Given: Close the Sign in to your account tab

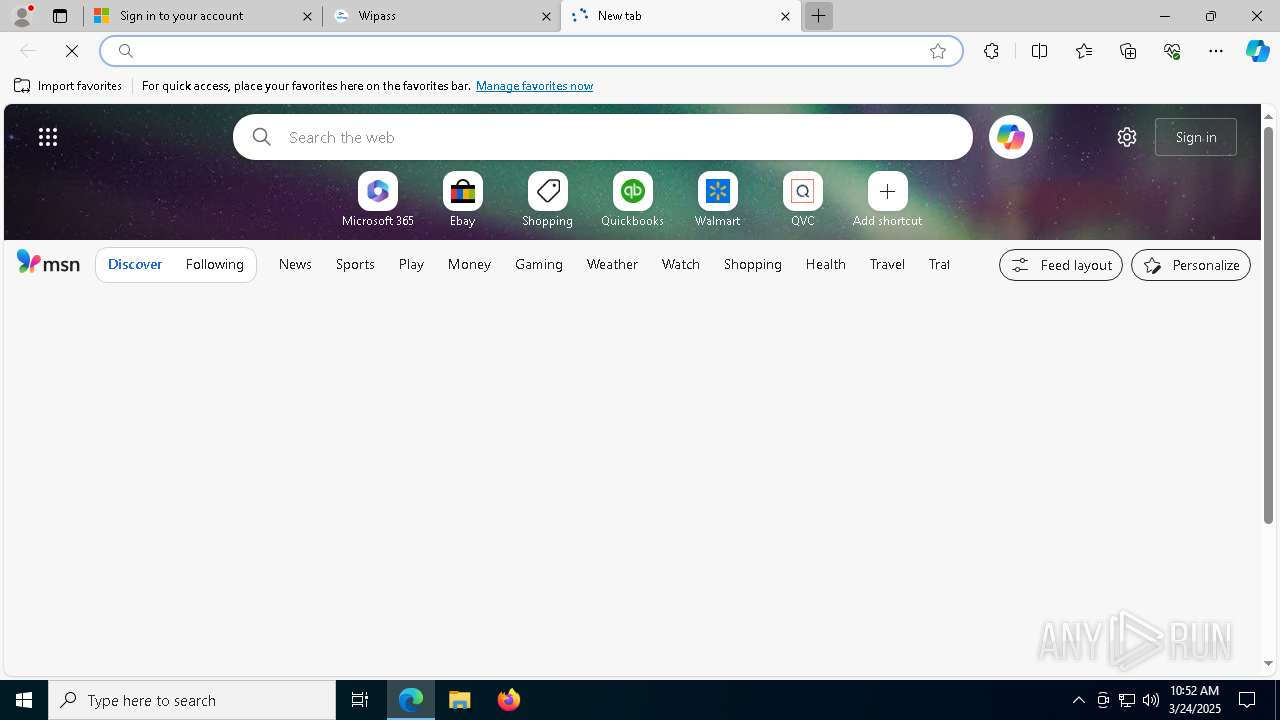Looking at the screenshot, I should point(307,16).
